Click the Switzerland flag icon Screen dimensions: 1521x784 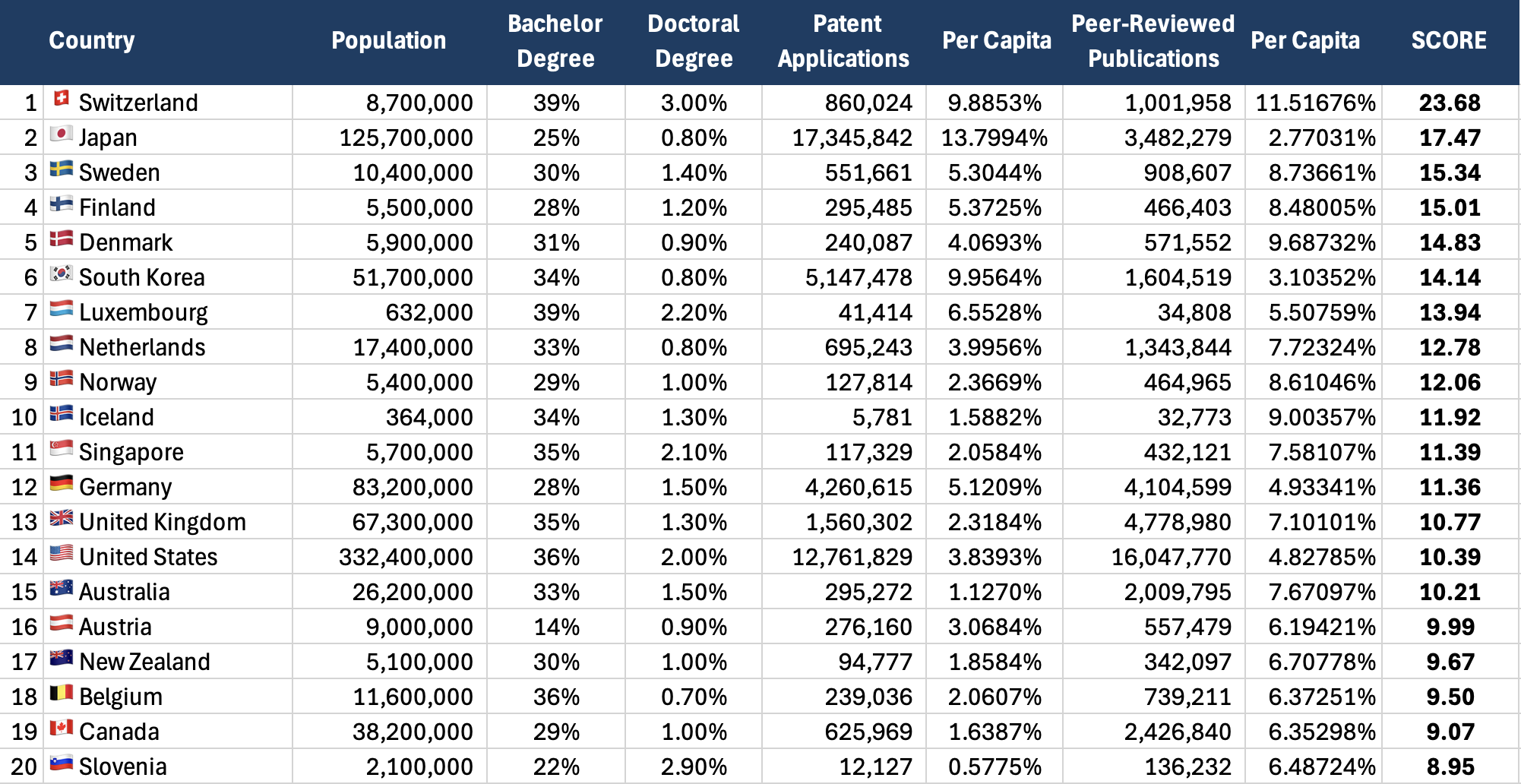[62, 100]
